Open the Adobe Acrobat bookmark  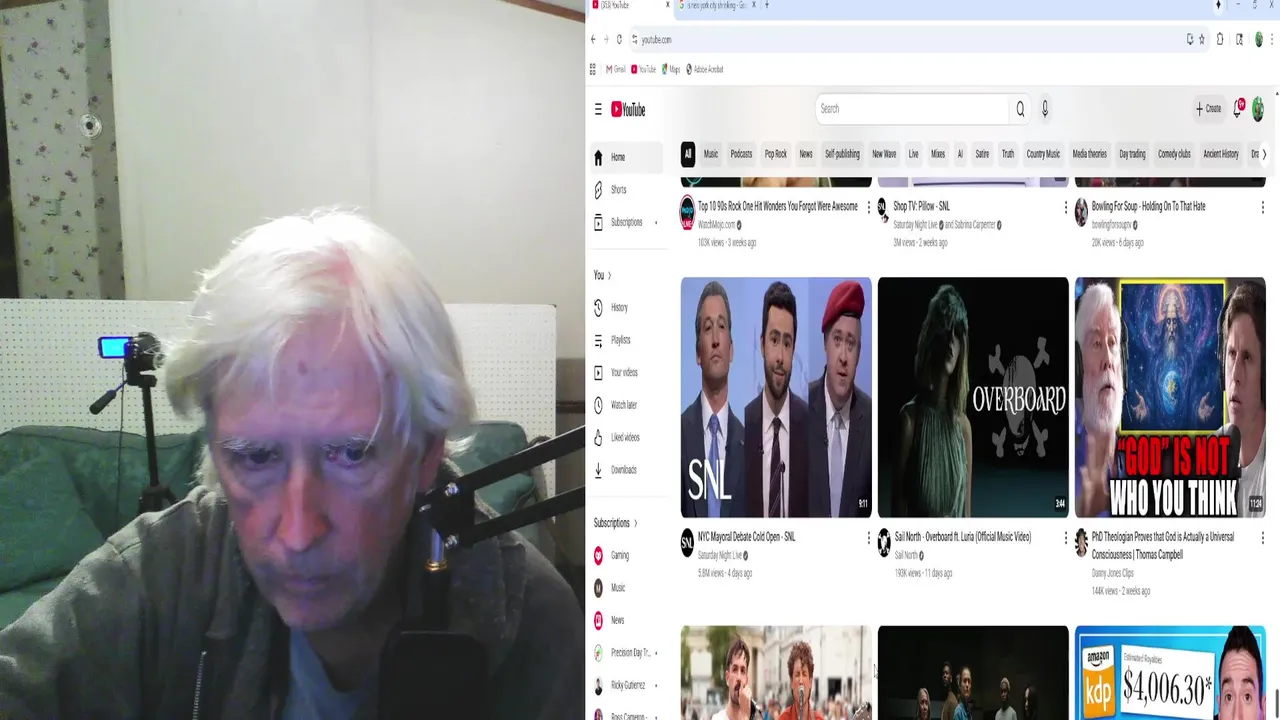705,69
